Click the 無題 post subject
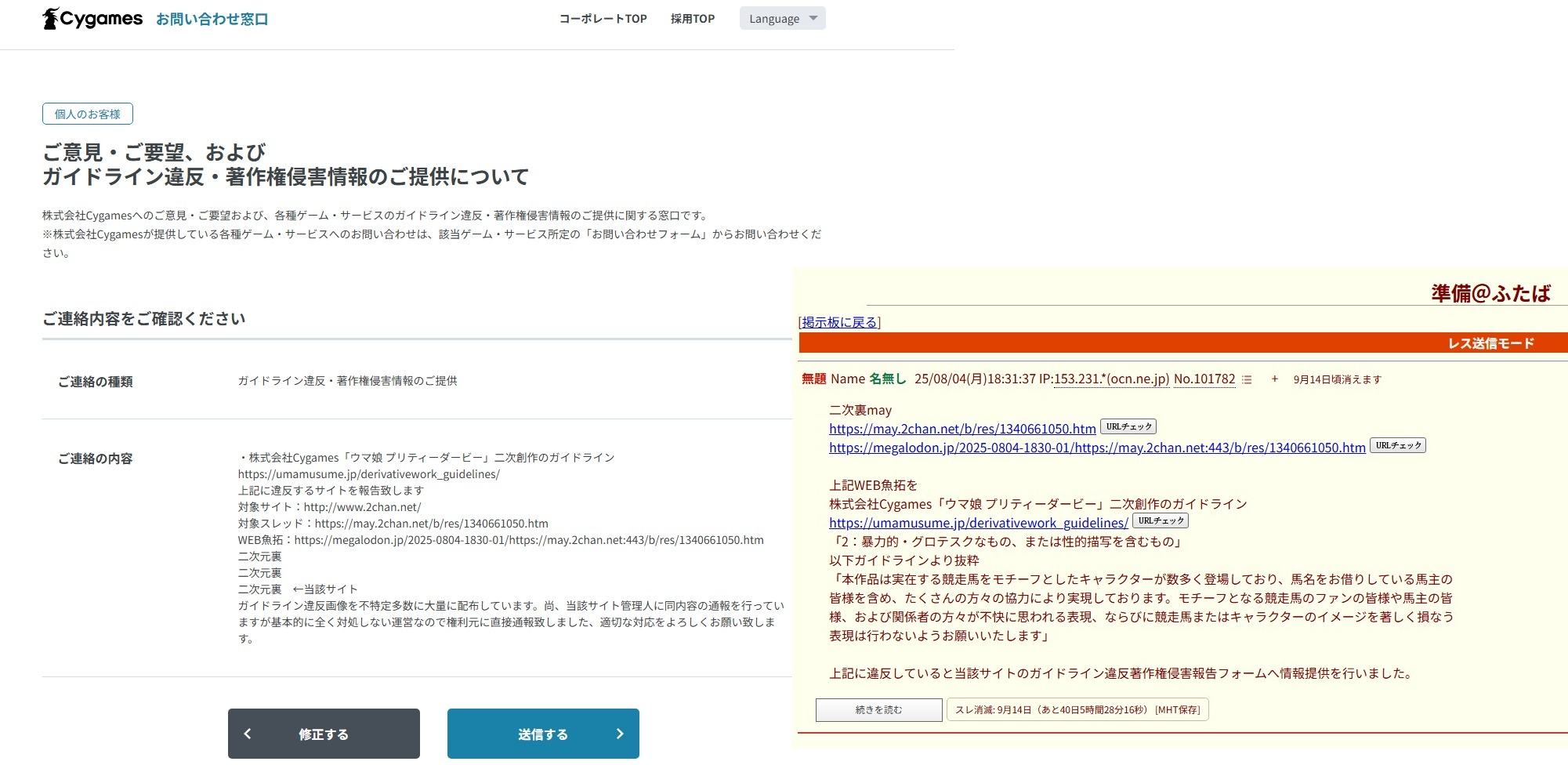The width and height of the screenshot is (1568, 765). pyautogui.click(x=814, y=379)
